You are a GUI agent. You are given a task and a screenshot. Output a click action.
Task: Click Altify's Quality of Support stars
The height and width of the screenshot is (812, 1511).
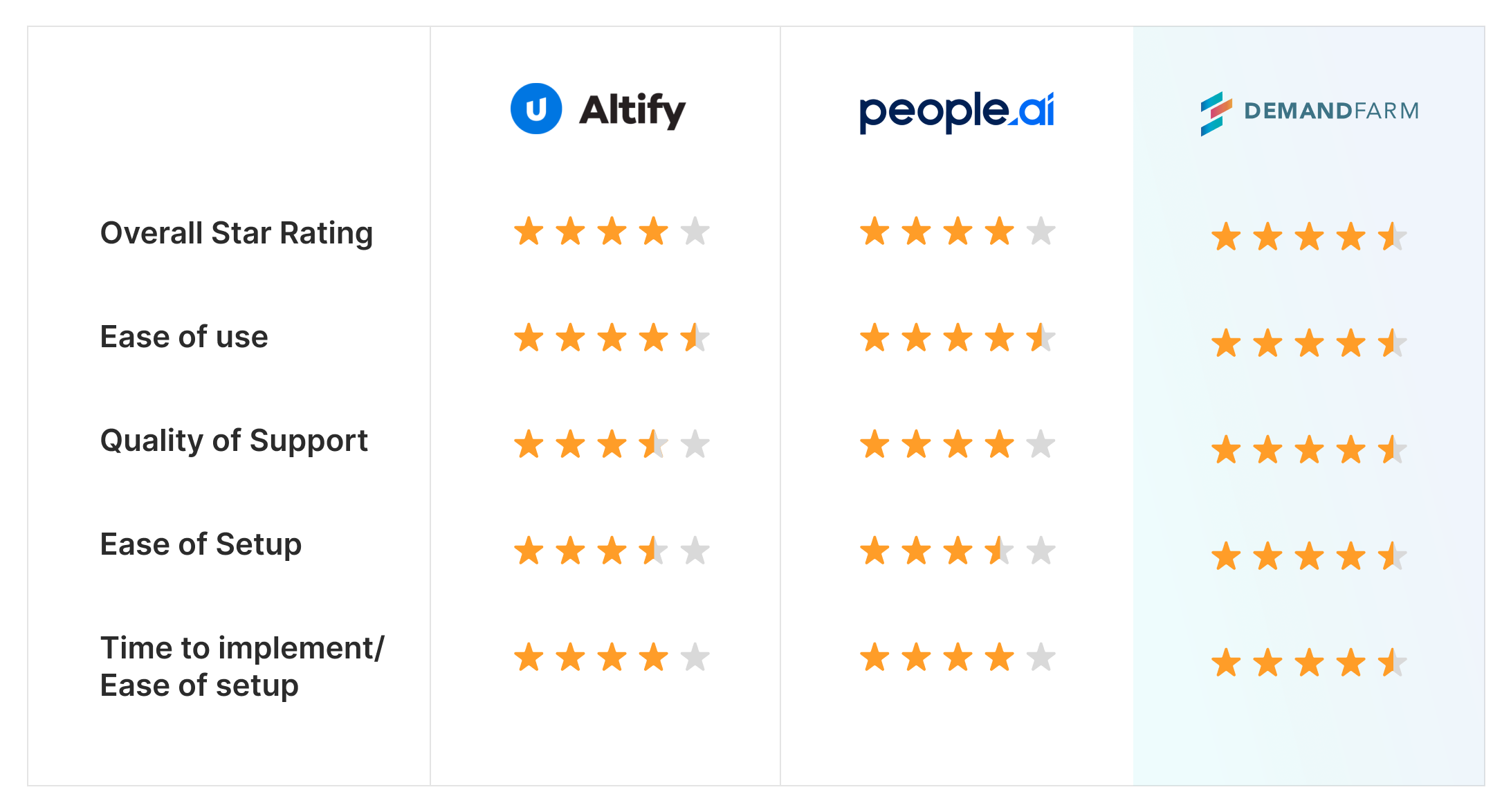(x=612, y=444)
